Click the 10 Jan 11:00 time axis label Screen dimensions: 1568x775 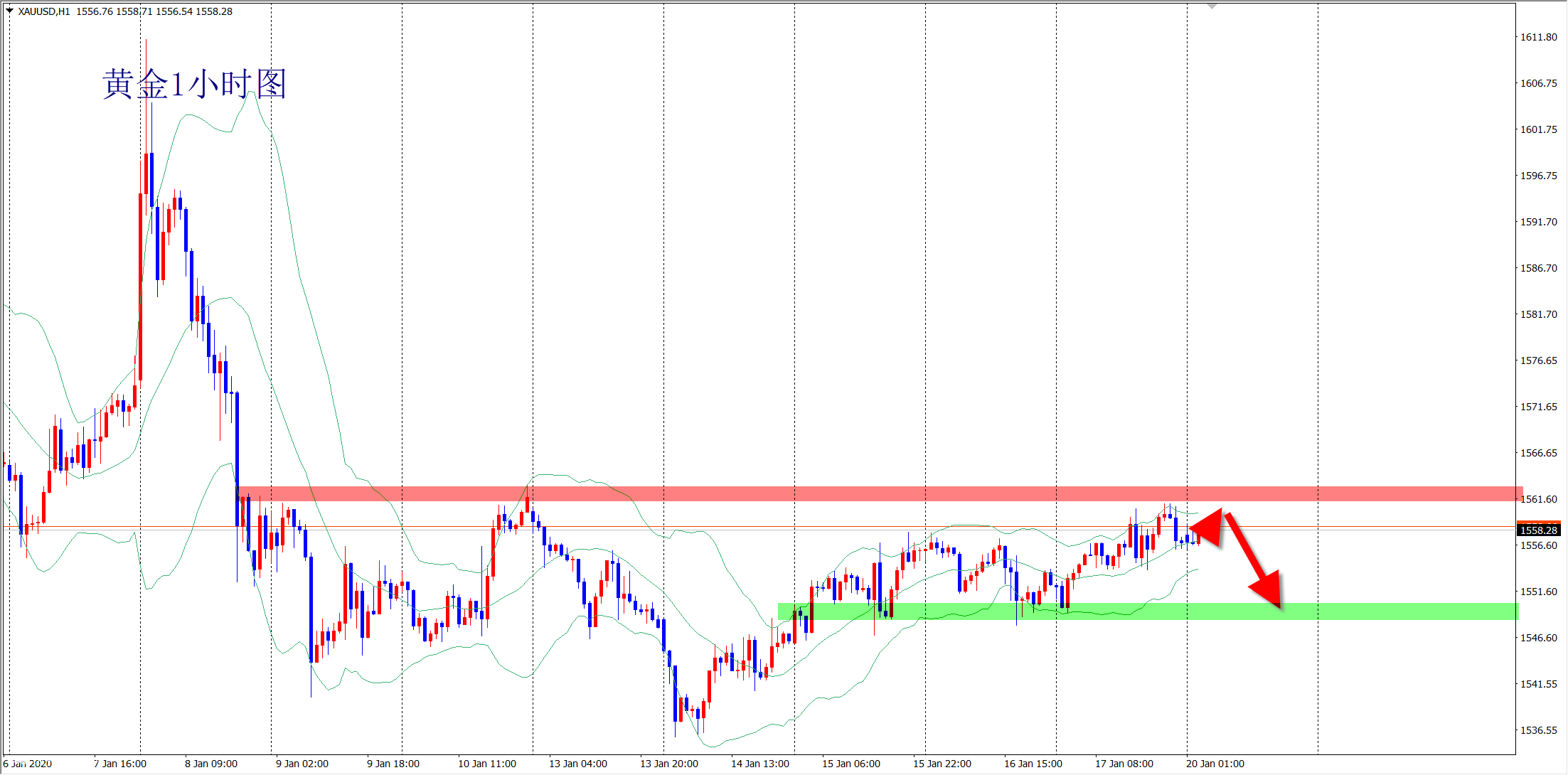tap(486, 764)
